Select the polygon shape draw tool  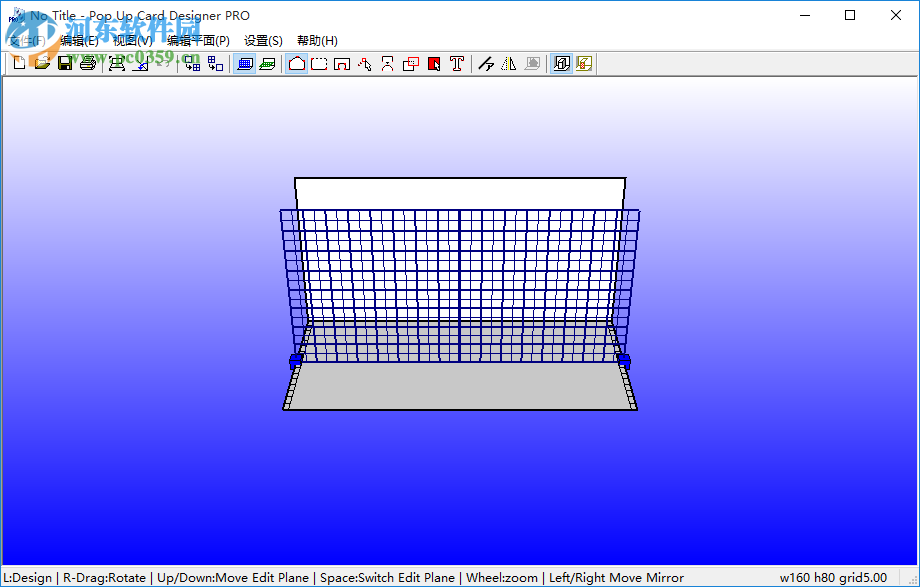(x=297, y=63)
